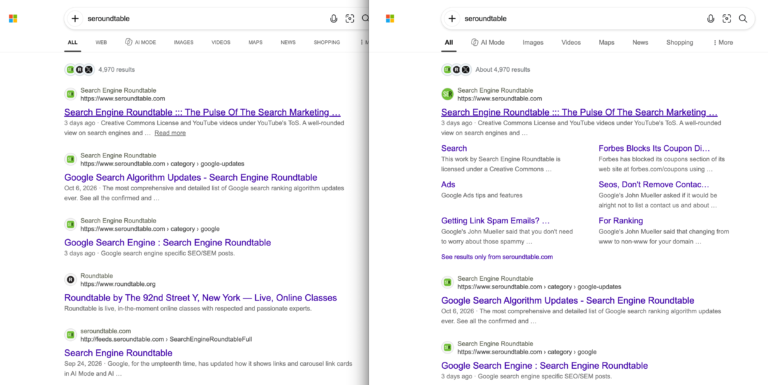768x385 pixels.
Task: Open the 'Search Engine Roundtable' feeds result title
Action: point(118,353)
